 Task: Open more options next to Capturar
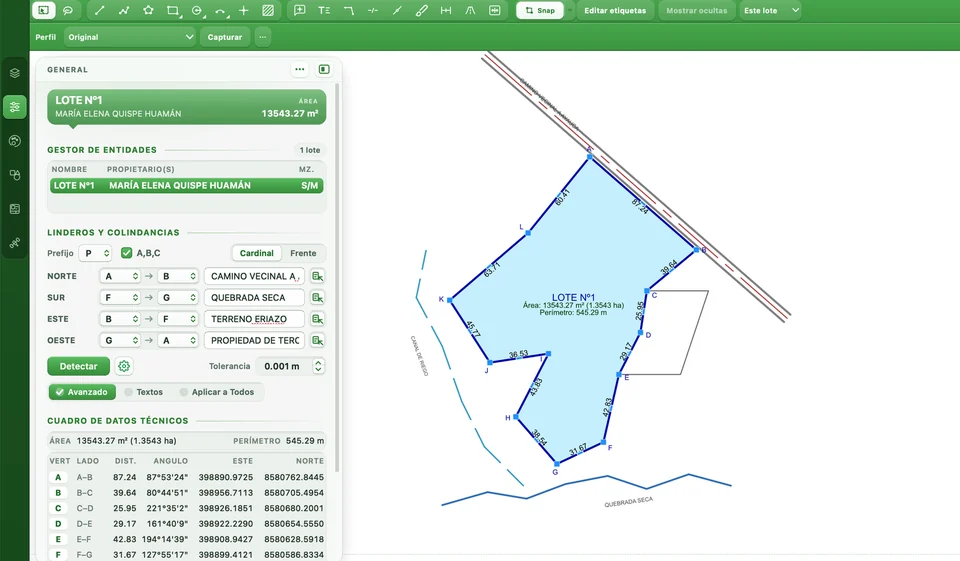tap(263, 37)
